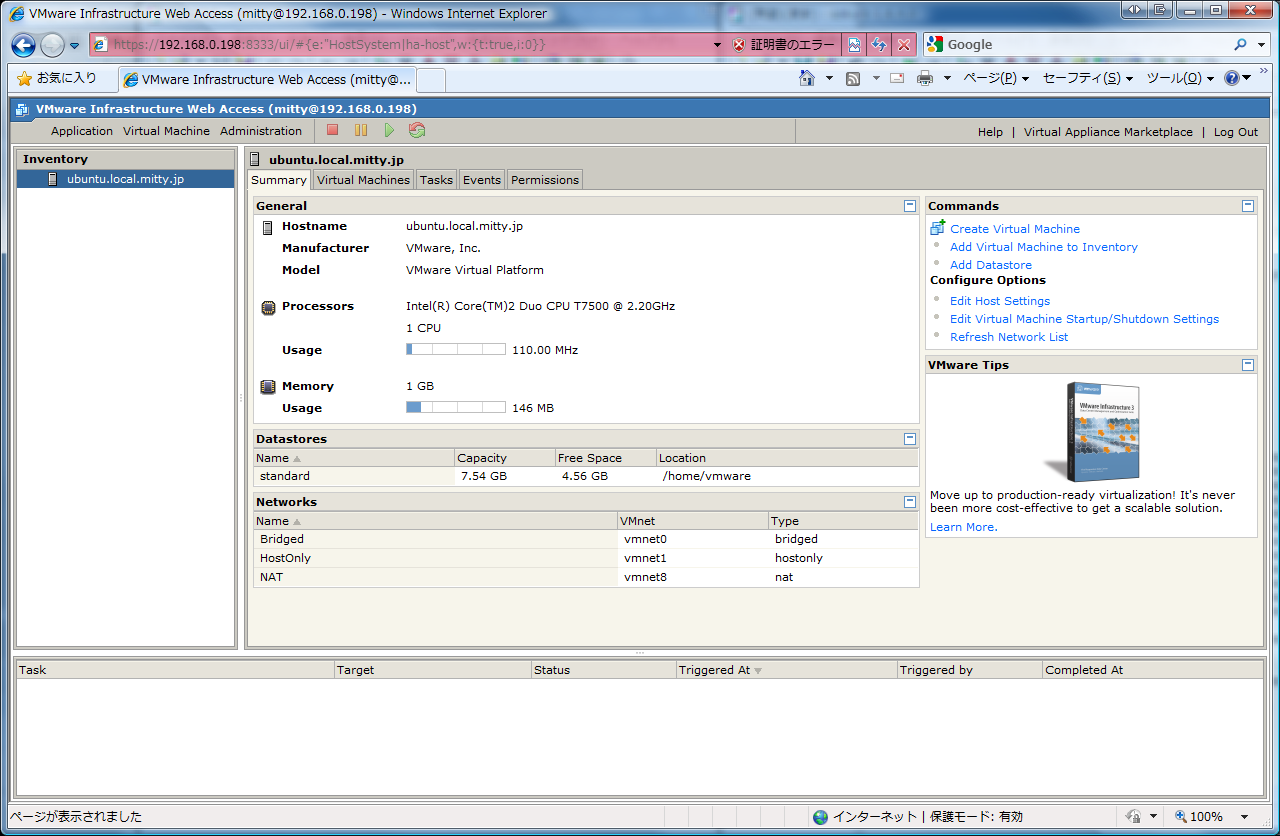Open the ツール(O) menu
Screen dimensions: 1280x836
click(1180, 78)
